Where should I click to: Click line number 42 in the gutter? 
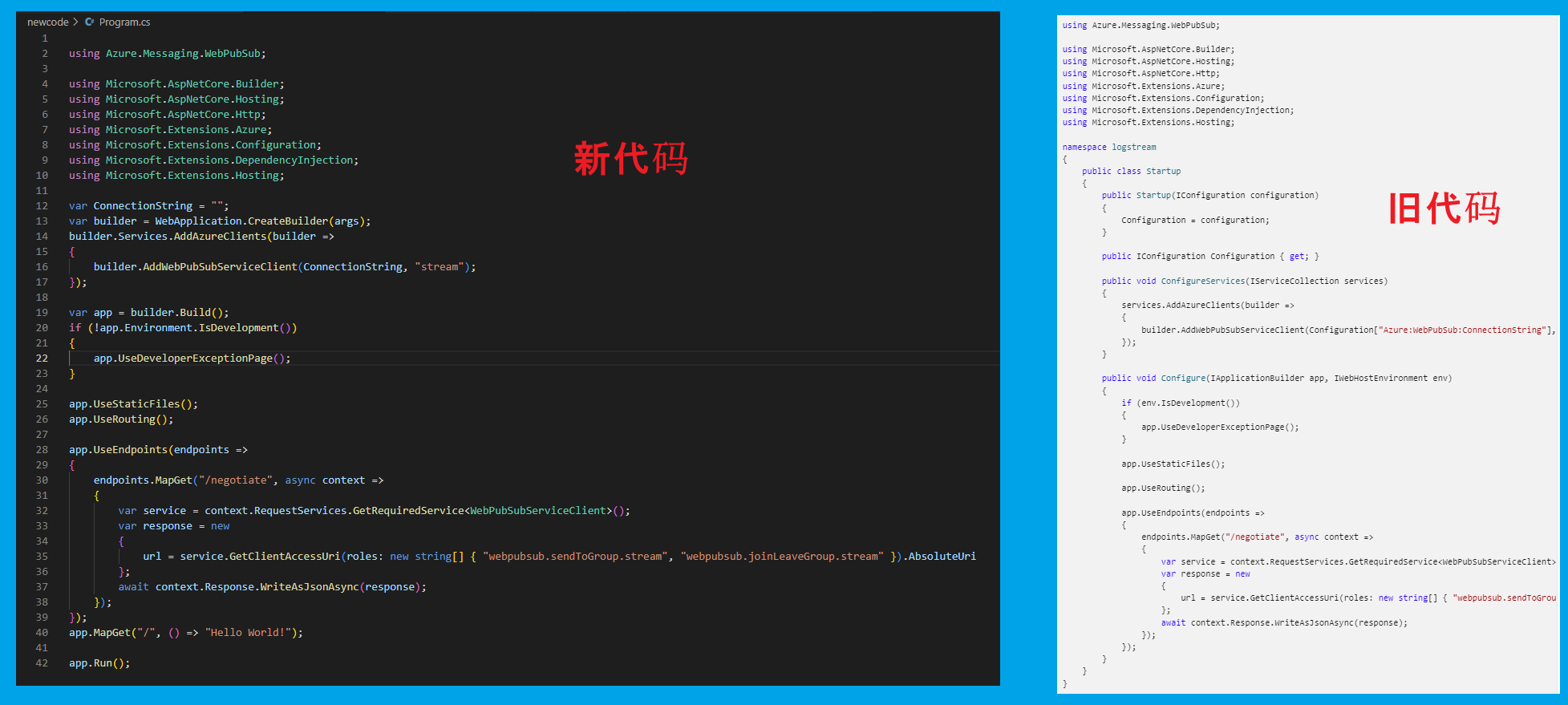coord(42,663)
